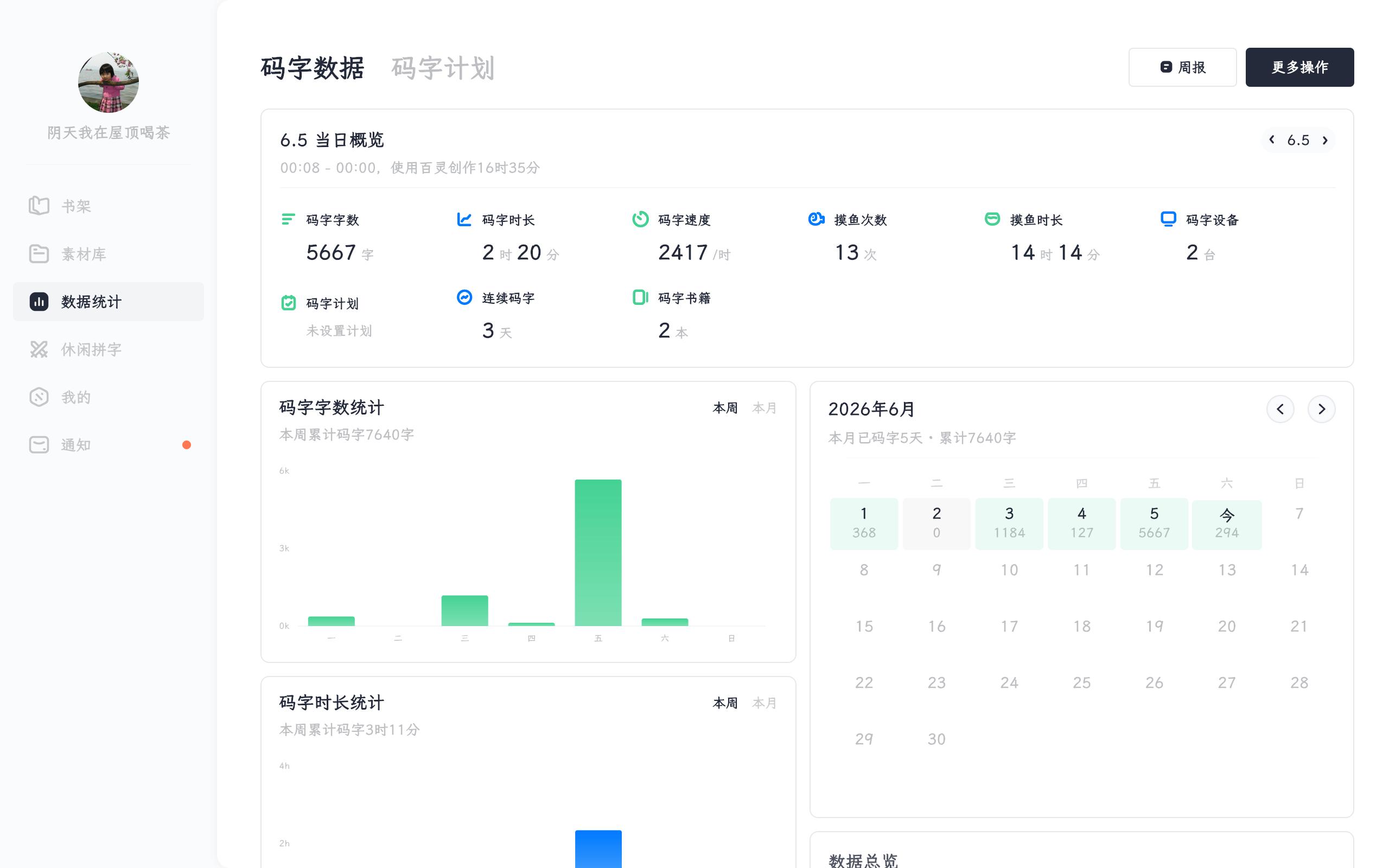Image resolution: width=1389 pixels, height=868 pixels.
Task: Select the 码字数据 tab
Action: tap(312, 68)
